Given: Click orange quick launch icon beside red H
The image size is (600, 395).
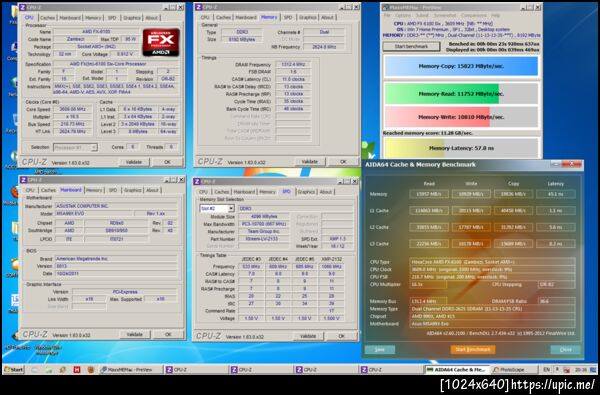Looking at the screenshot, I should tap(91, 370).
